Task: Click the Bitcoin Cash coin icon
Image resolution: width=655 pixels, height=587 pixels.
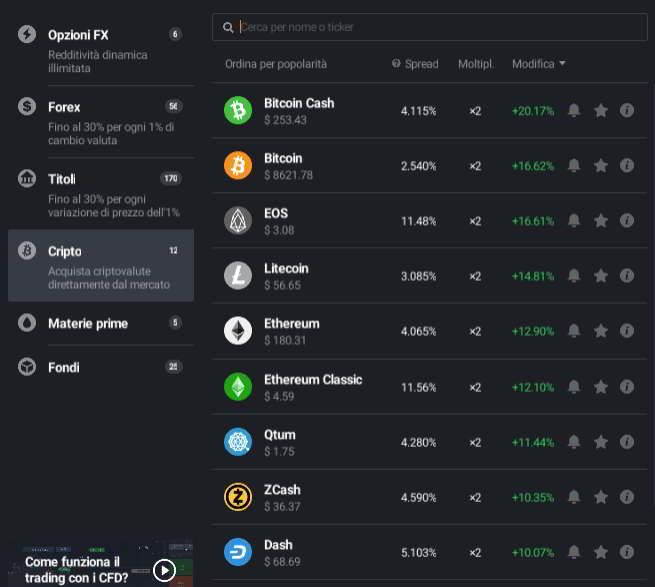Action: (238, 110)
